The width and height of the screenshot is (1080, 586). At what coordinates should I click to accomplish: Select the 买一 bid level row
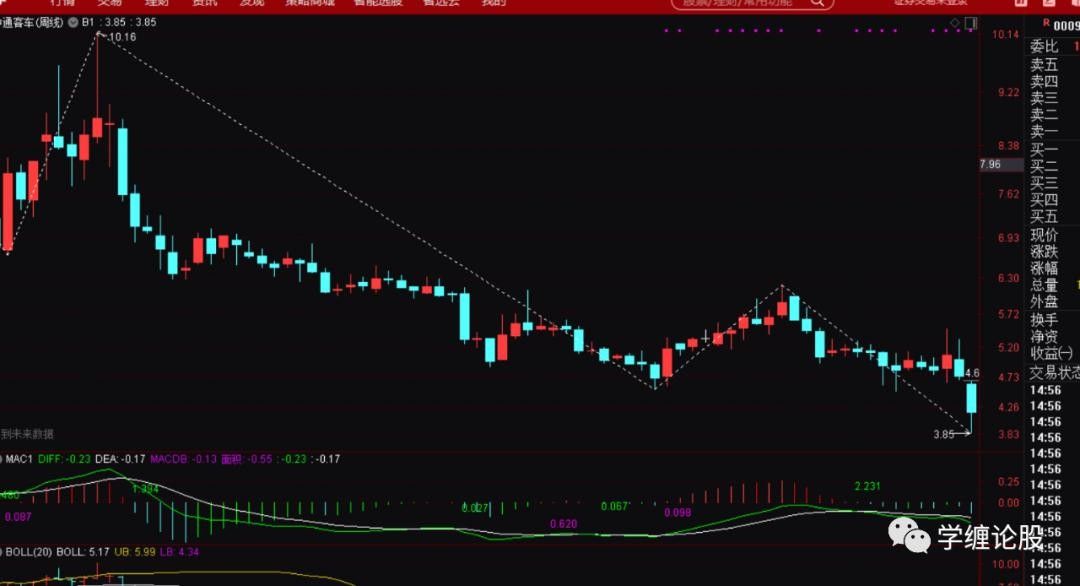(1044, 149)
